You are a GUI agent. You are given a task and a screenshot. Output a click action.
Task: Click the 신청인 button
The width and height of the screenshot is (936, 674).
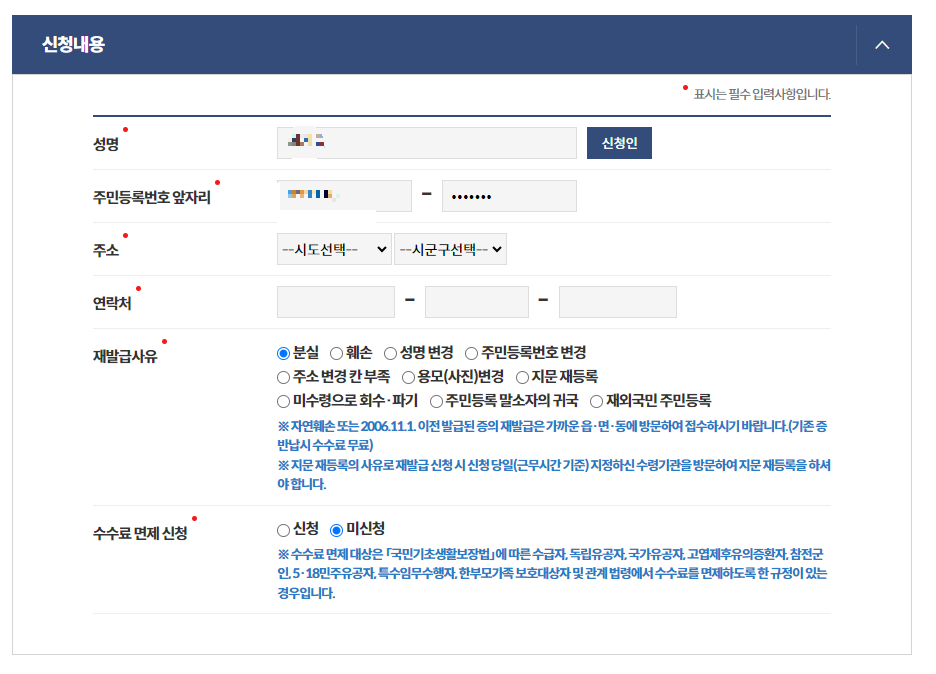(619, 143)
